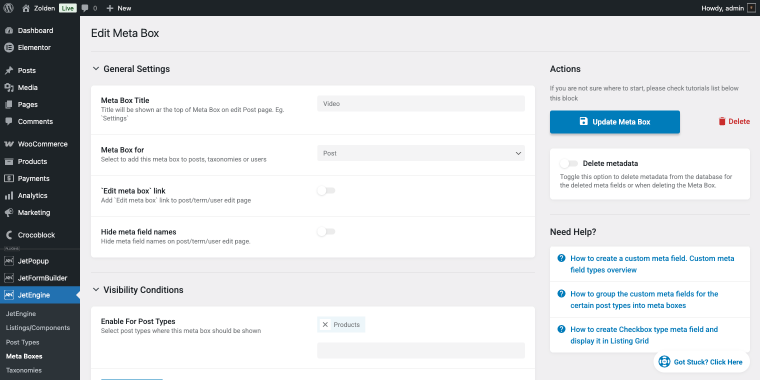The width and height of the screenshot is (760, 380).
Task: Click the Howdy, admin account link
Action: tap(728, 8)
